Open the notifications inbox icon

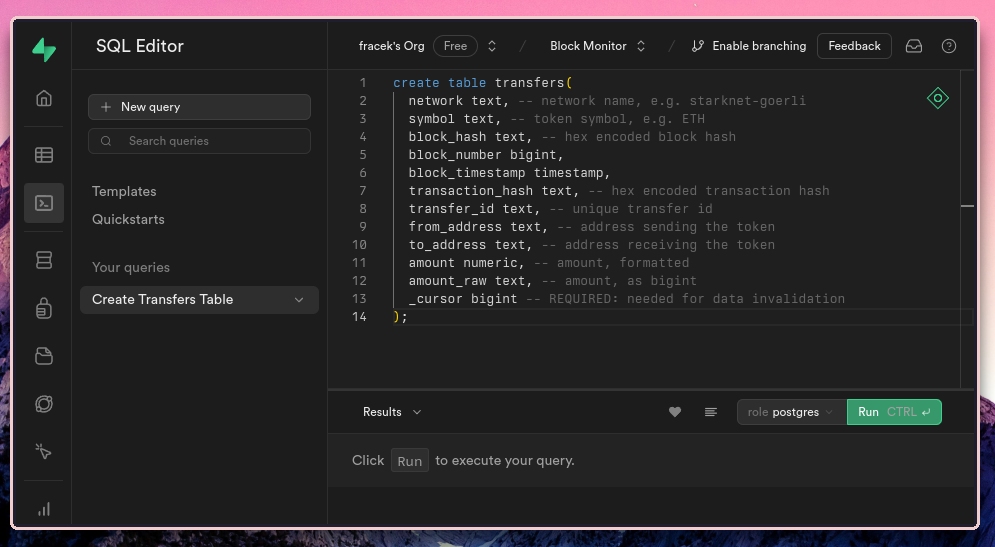[914, 46]
